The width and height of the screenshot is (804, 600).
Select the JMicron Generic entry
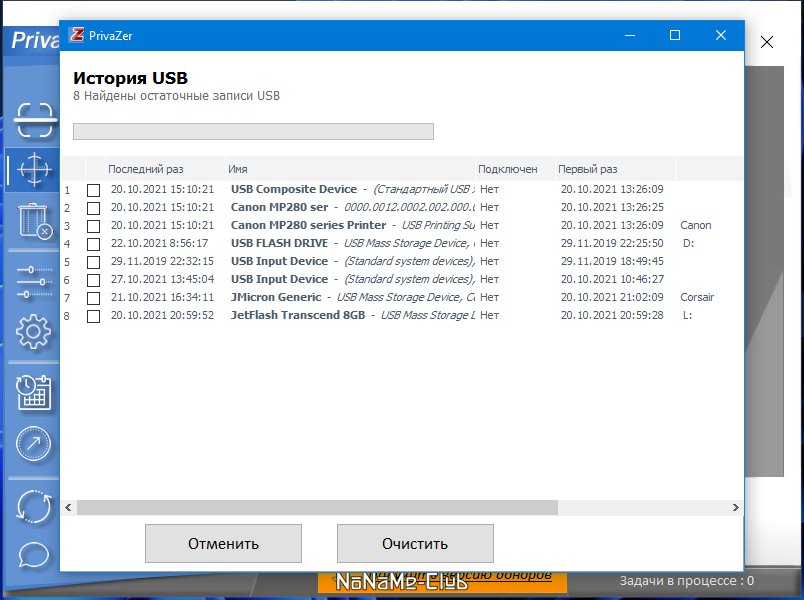(x=276, y=297)
